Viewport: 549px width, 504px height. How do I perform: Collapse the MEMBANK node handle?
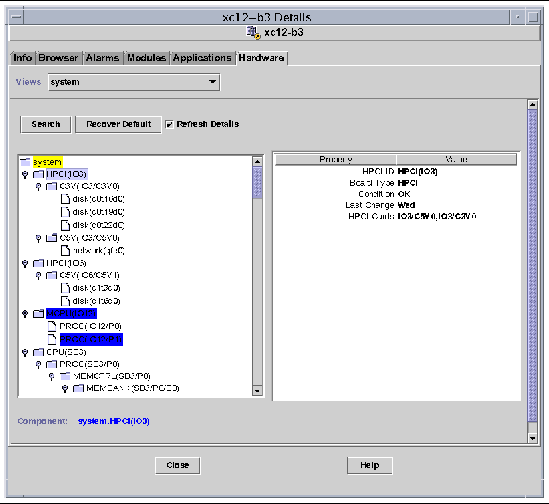click(x=65, y=388)
